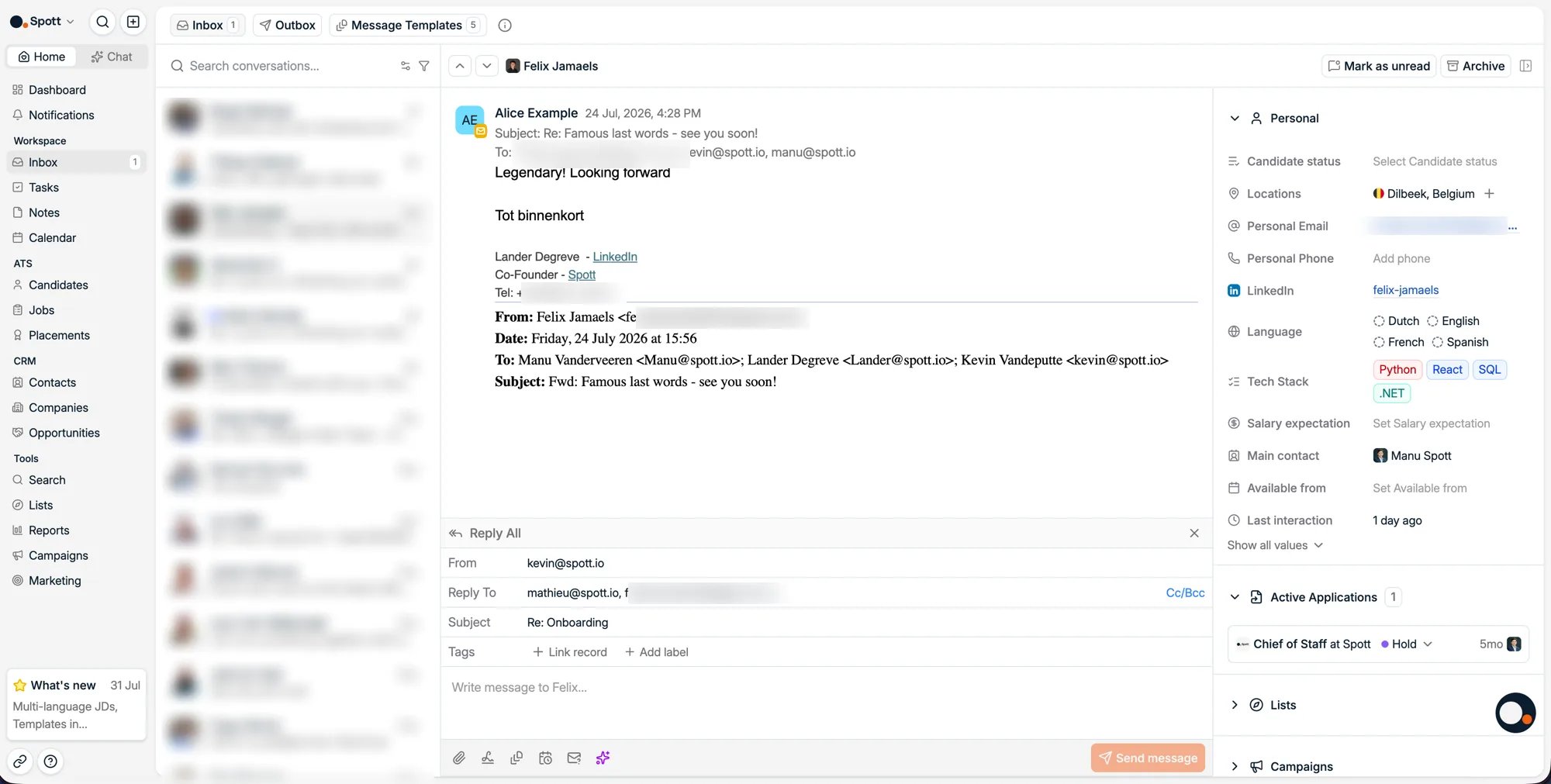Viewport: 1551px width, 784px height.
Task: Go to Tasks in Workspace
Action: pyautogui.click(x=76, y=188)
